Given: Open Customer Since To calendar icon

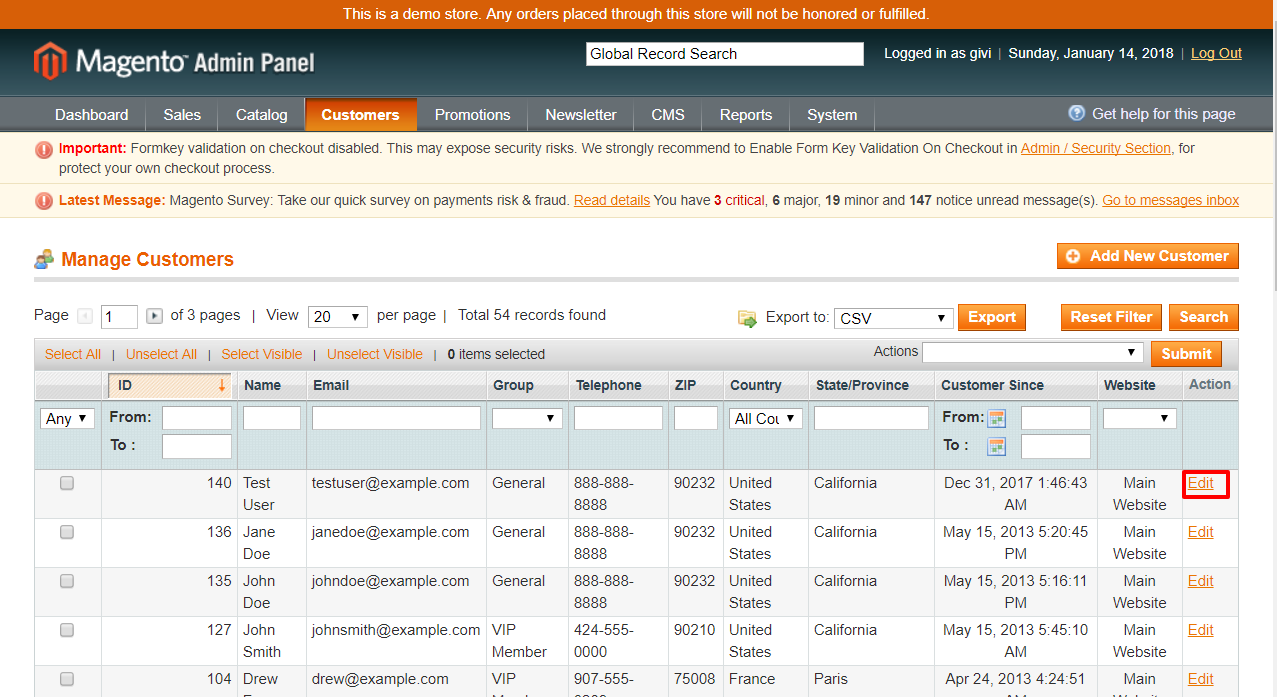Looking at the screenshot, I should tap(996, 446).
